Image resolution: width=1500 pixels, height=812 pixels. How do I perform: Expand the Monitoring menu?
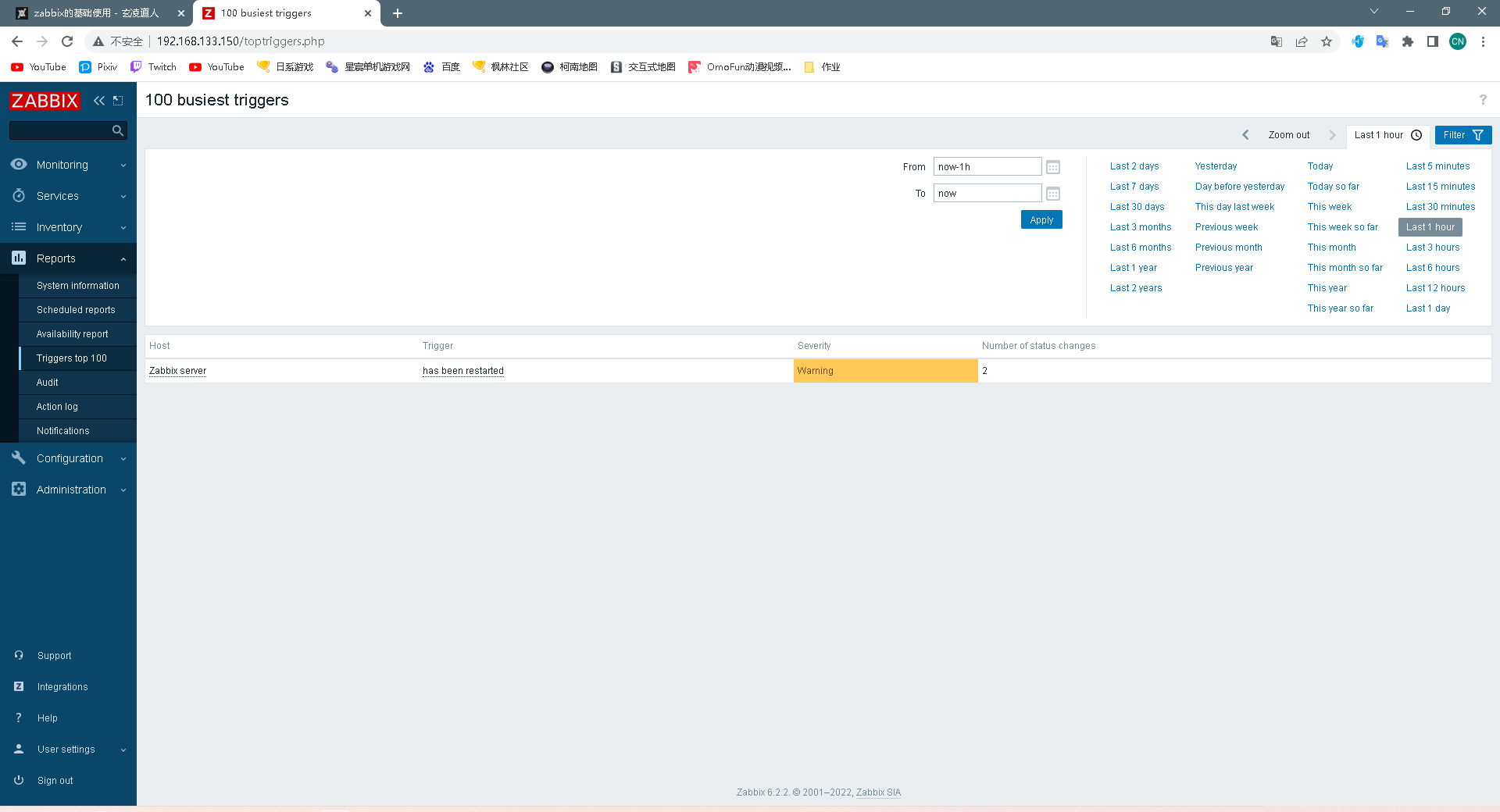coord(68,165)
